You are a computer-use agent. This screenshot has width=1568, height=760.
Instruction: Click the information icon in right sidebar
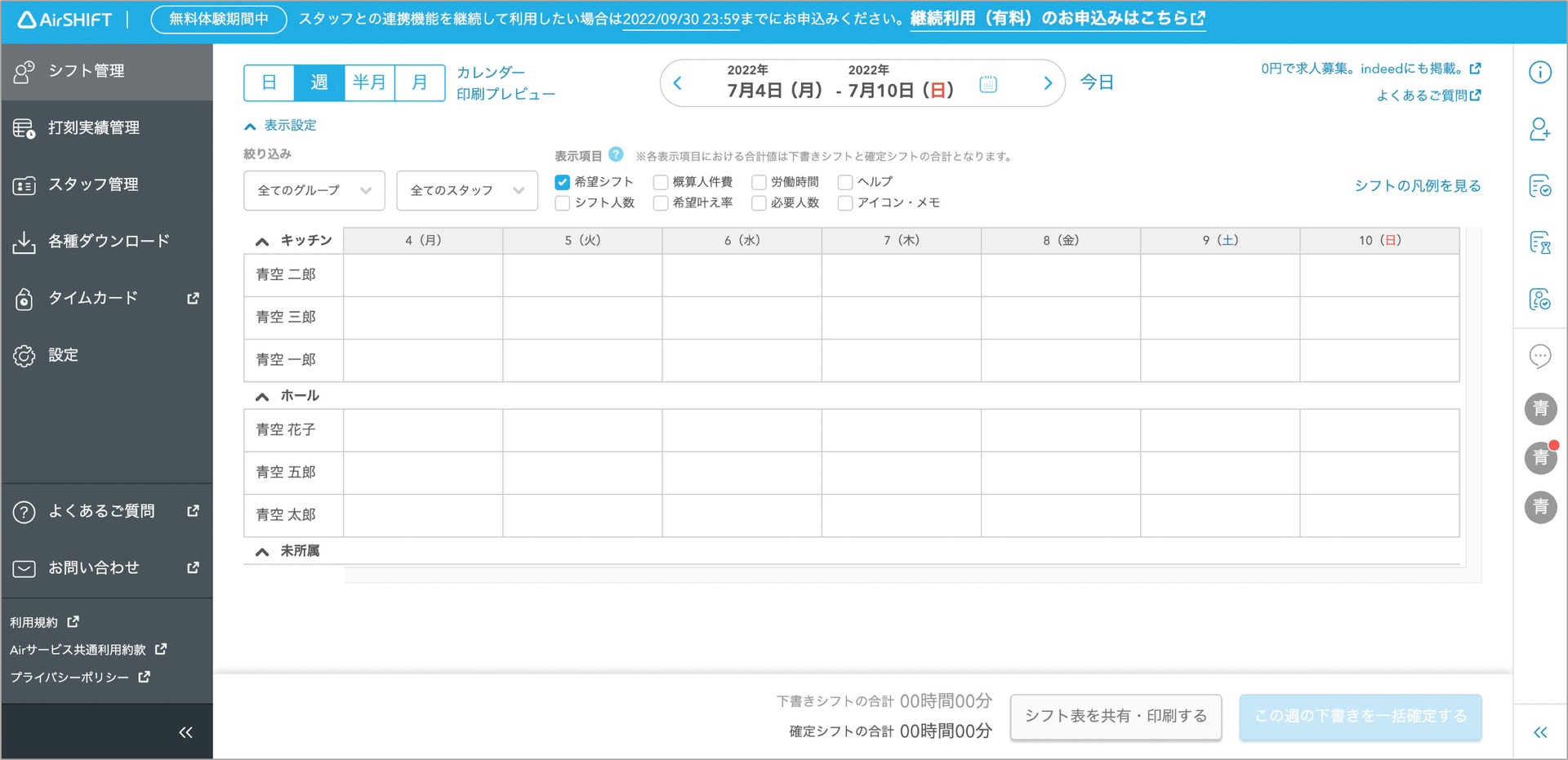point(1539,73)
